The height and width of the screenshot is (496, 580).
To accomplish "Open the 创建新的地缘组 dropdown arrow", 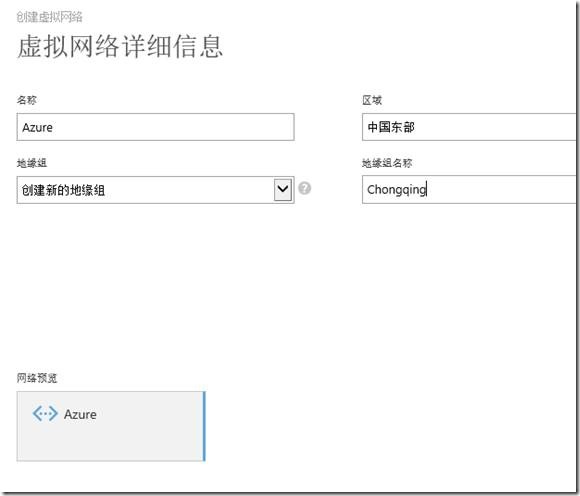I will 283,189.
